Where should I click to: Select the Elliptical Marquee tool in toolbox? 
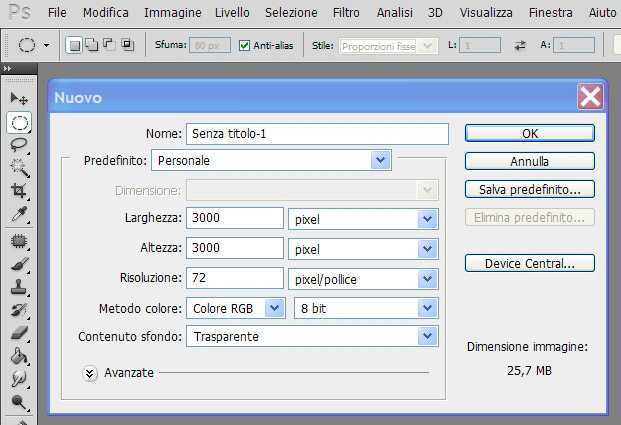[x=19, y=123]
